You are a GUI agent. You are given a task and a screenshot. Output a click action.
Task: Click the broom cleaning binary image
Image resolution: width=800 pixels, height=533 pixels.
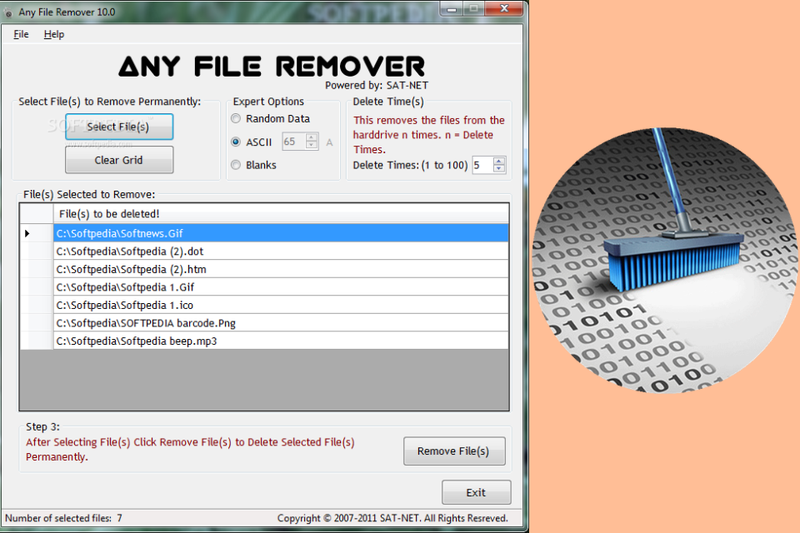point(665,260)
